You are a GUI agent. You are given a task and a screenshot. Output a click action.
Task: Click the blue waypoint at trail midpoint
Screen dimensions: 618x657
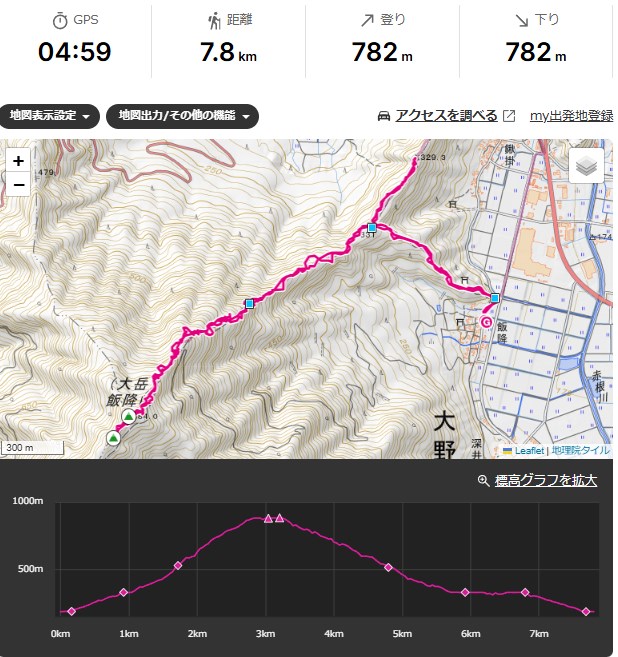(x=249, y=303)
